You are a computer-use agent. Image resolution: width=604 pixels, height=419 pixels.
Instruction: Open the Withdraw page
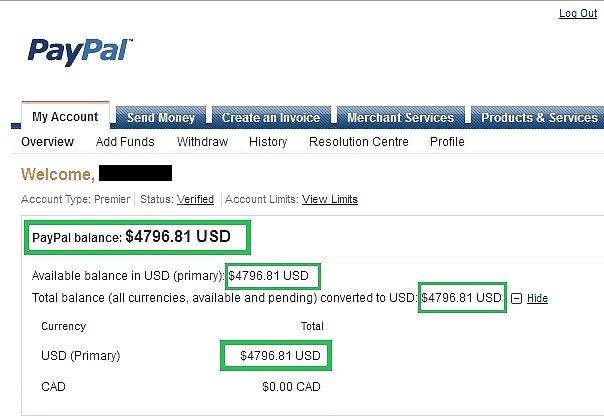(202, 142)
